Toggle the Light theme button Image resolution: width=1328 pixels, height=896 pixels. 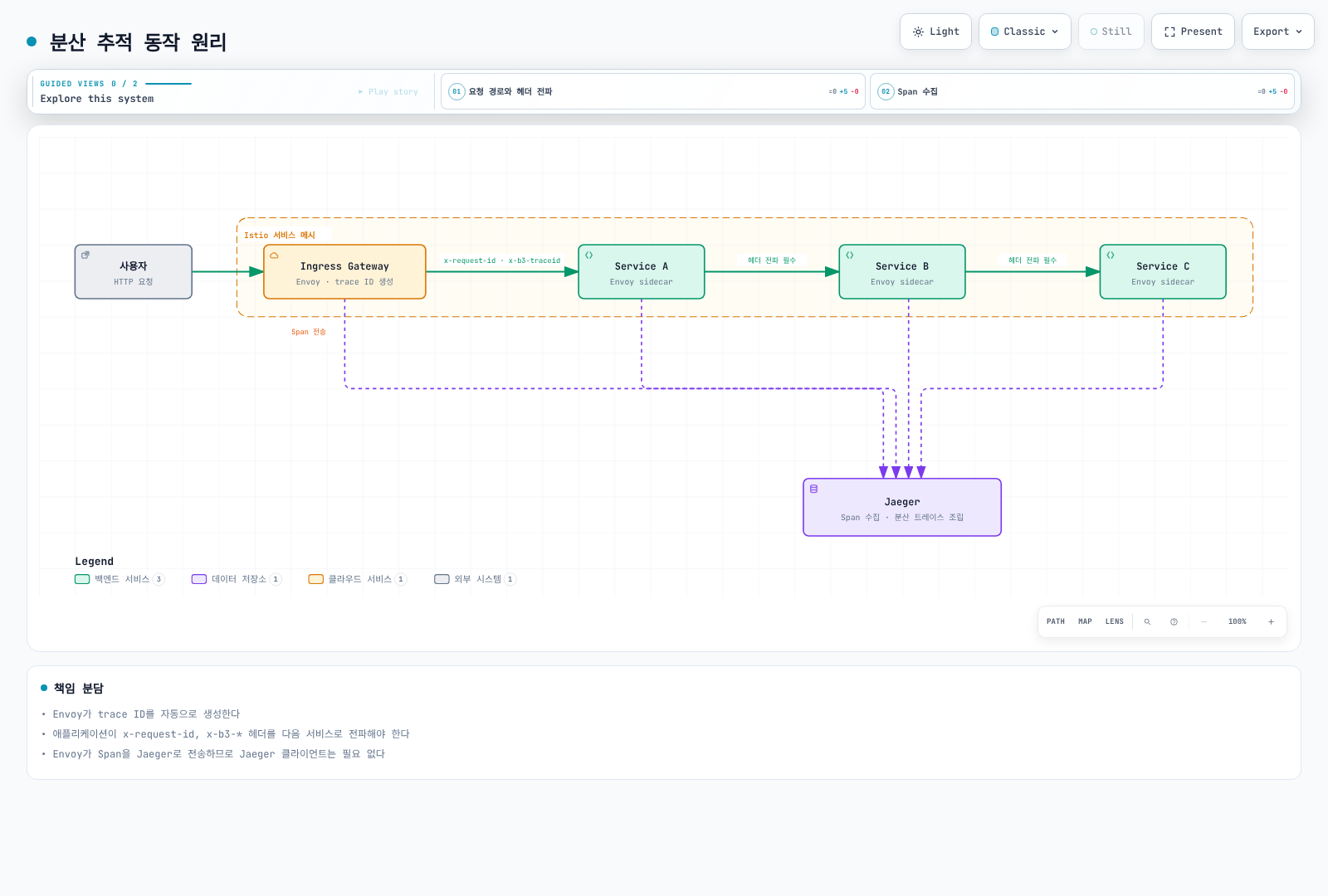[x=935, y=32]
